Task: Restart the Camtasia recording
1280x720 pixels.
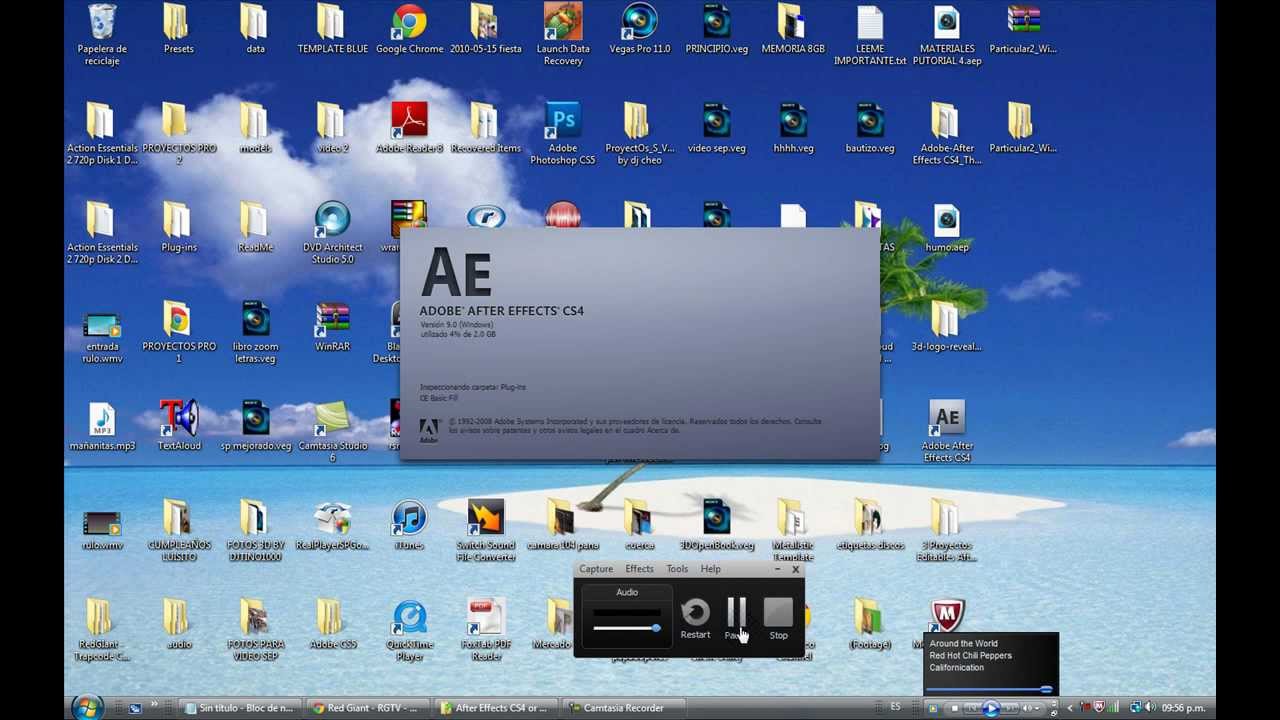Action: 695,618
